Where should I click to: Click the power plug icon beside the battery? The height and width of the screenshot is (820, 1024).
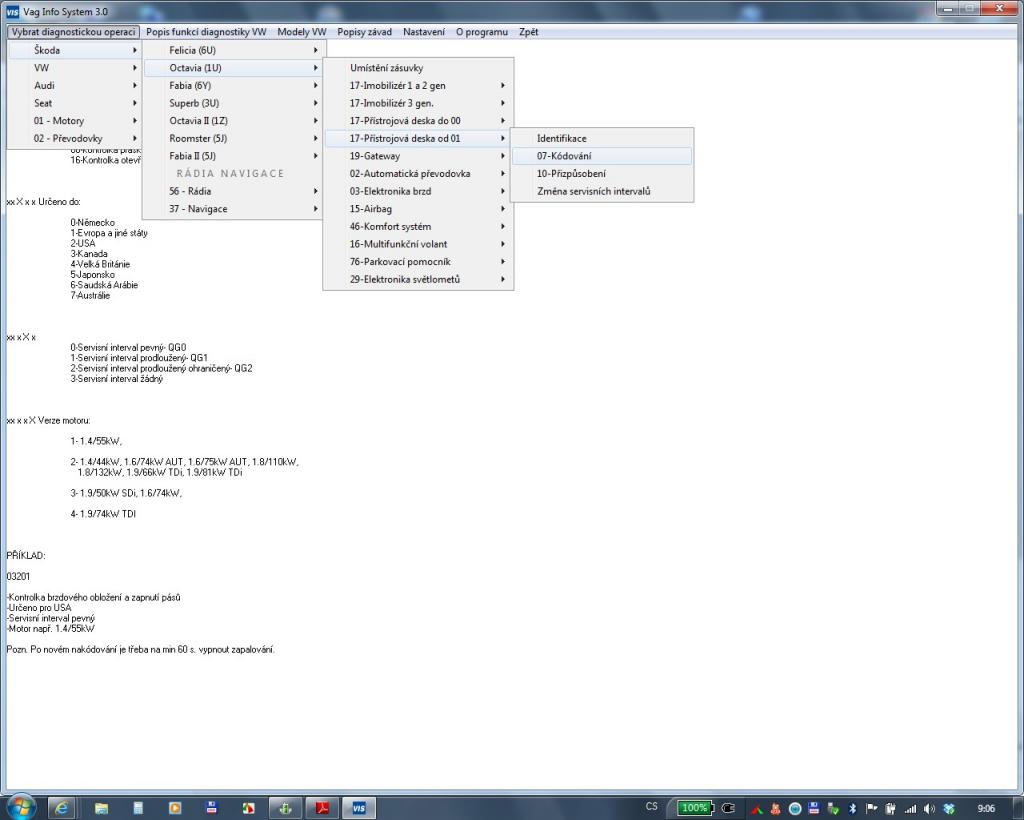click(728, 808)
